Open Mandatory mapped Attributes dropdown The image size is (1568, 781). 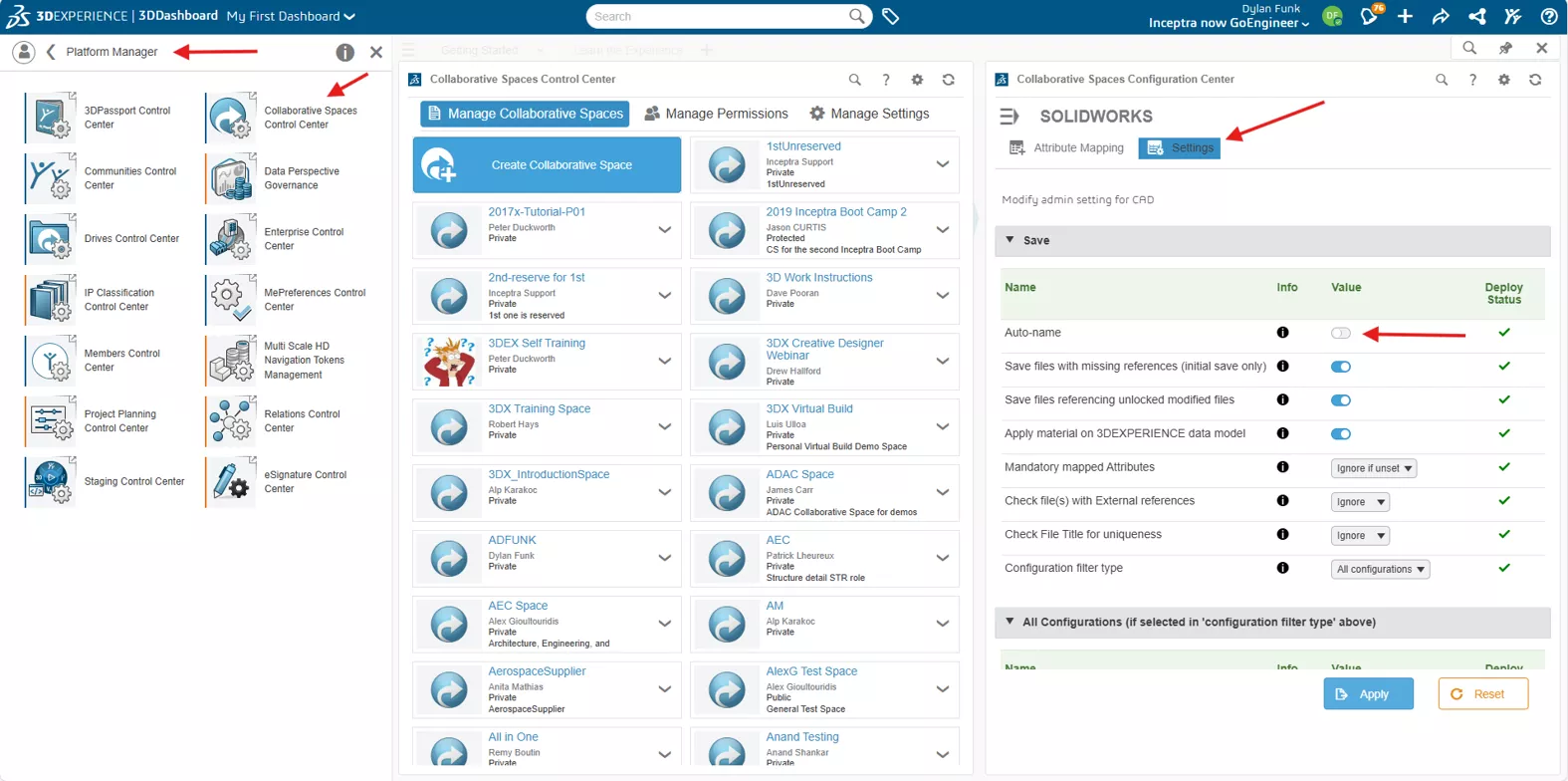pos(1374,468)
